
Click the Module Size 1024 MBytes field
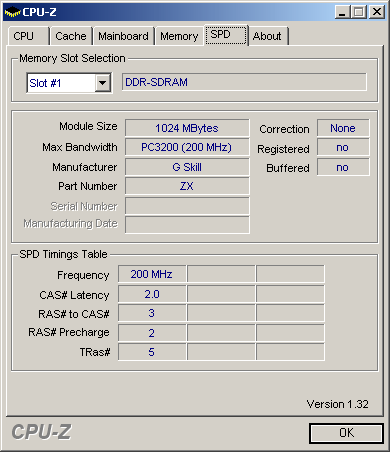coord(187,128)
